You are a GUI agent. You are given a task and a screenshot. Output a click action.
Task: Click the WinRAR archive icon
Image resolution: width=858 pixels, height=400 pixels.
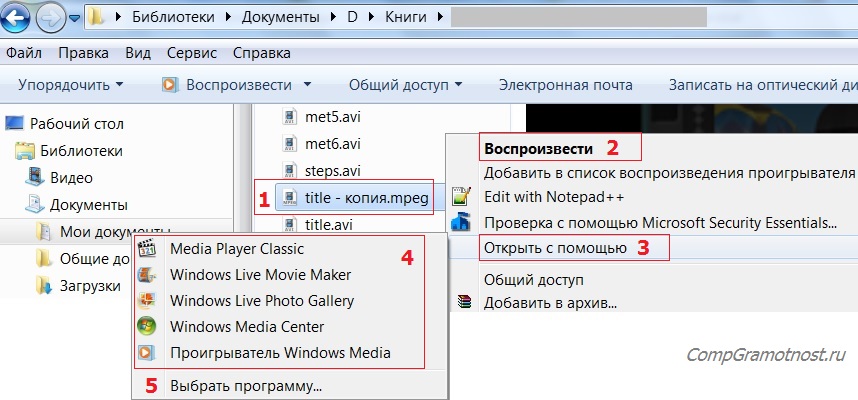(461, 301)
